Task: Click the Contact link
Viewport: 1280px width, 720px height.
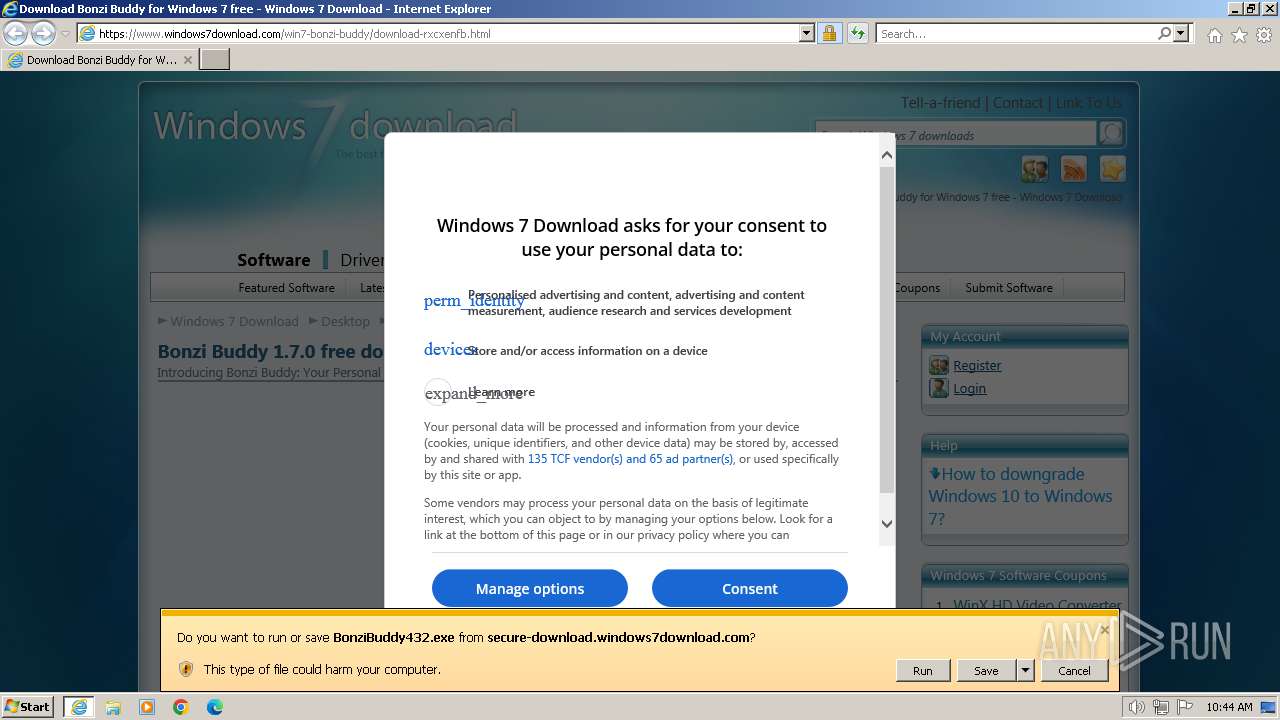Action: (1018, 103)
